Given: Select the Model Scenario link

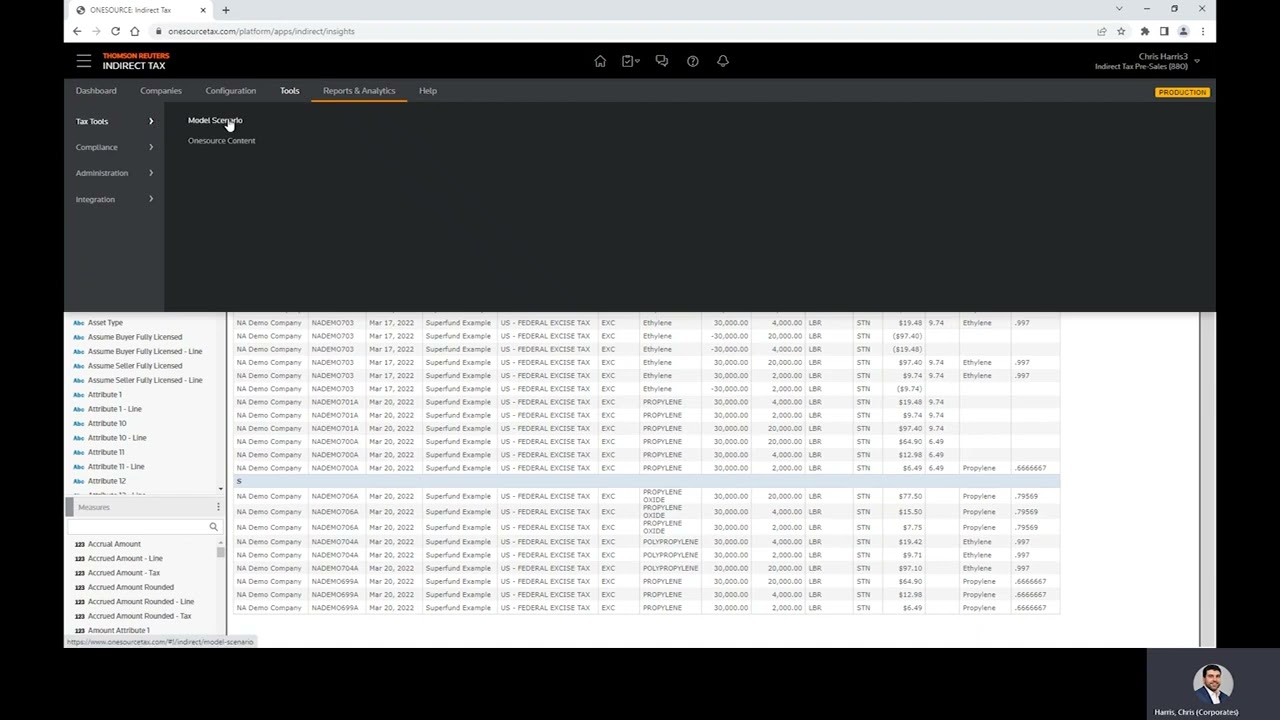Looking at the screenshot, I should (x=215, y=120).
